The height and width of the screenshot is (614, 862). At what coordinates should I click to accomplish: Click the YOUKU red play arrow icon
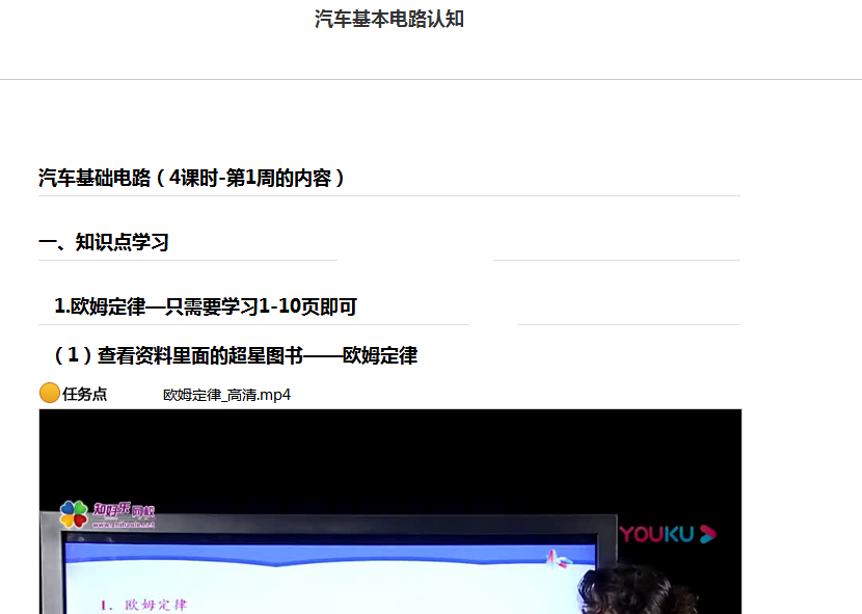click(x=707, y=534)
